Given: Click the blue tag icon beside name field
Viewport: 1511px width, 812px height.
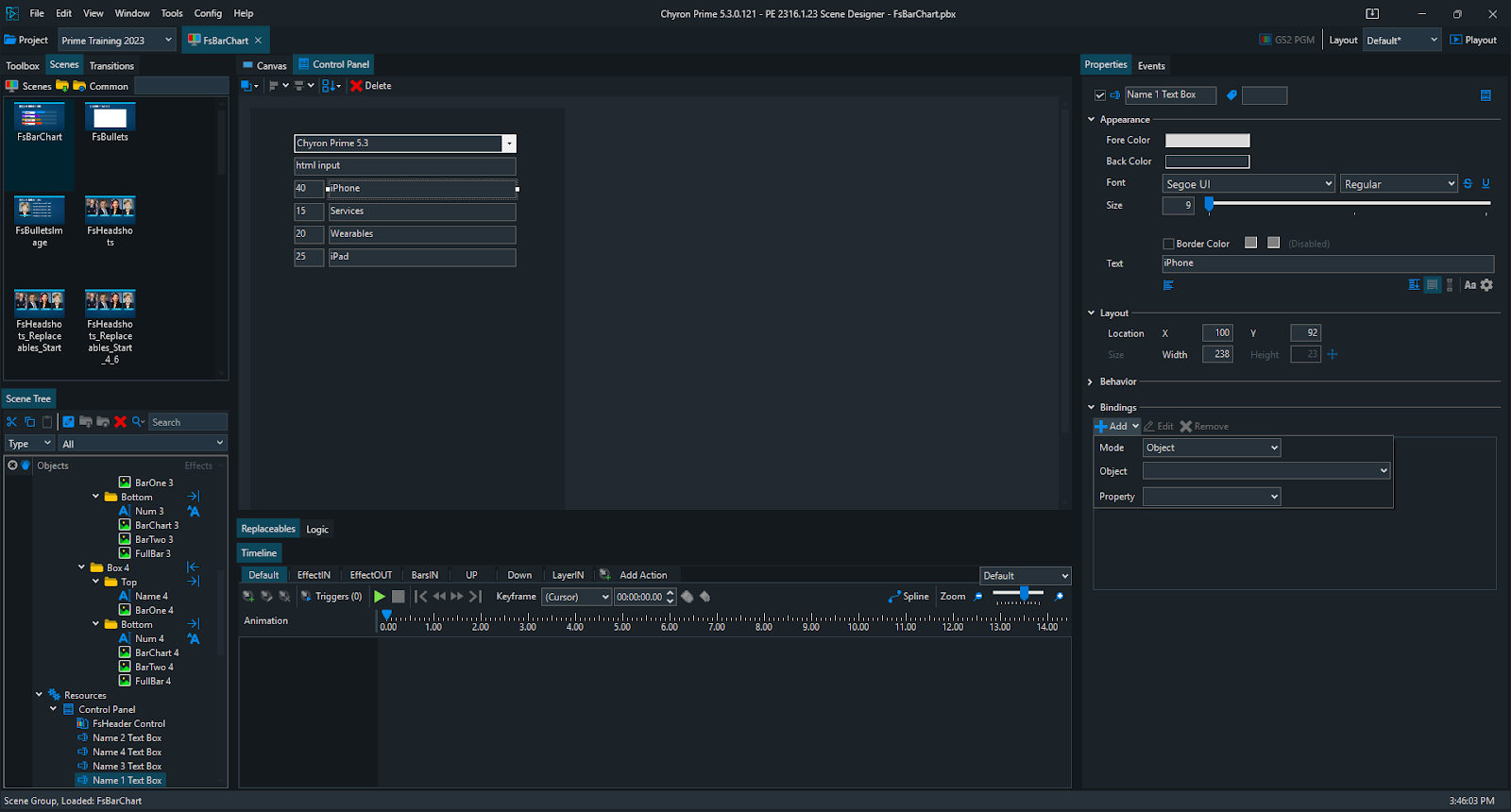Looking at the screenshot, I should [1231, 95].
